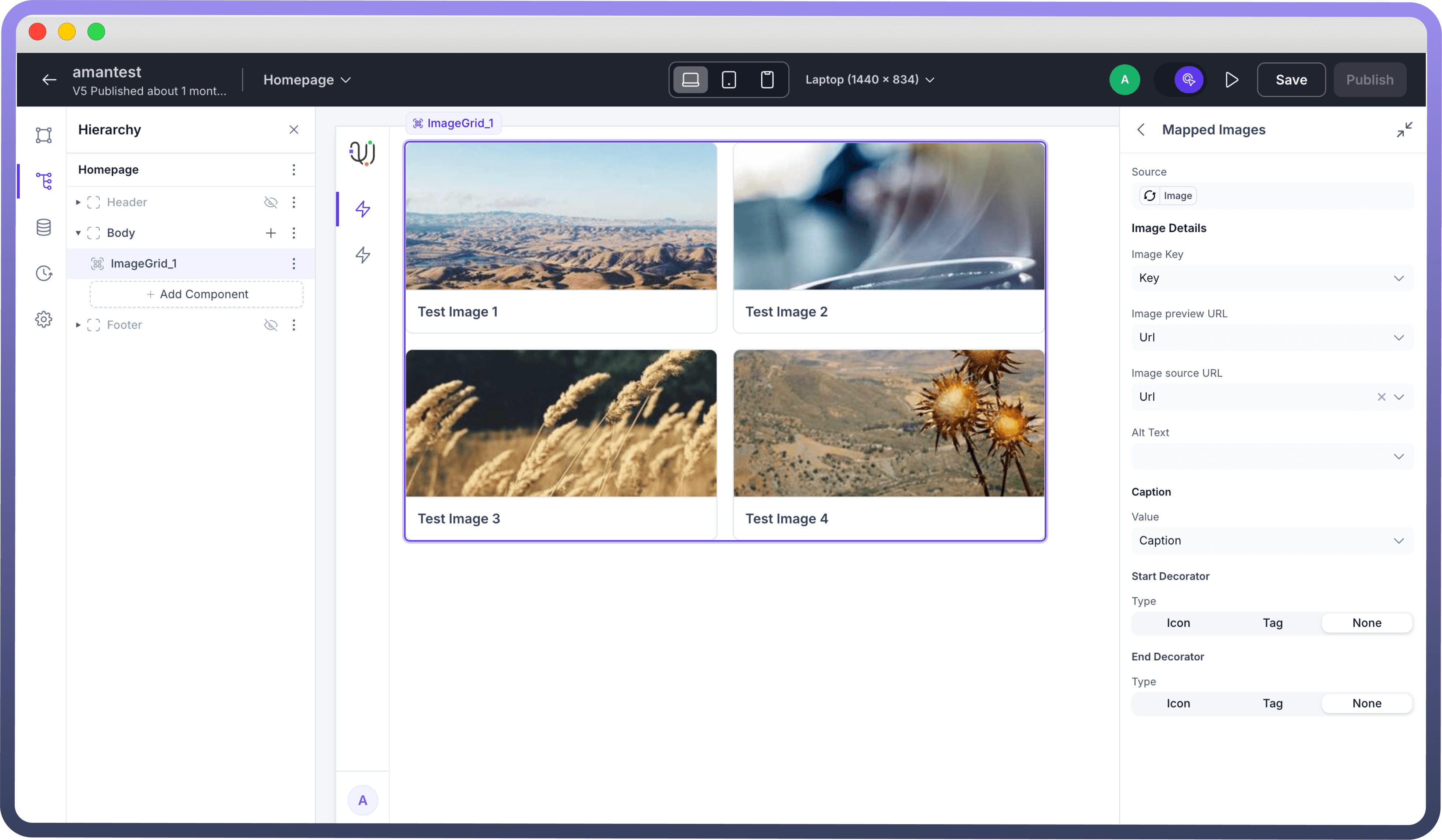
Task: Click the Add Component button
Action: tap(196, 295)
